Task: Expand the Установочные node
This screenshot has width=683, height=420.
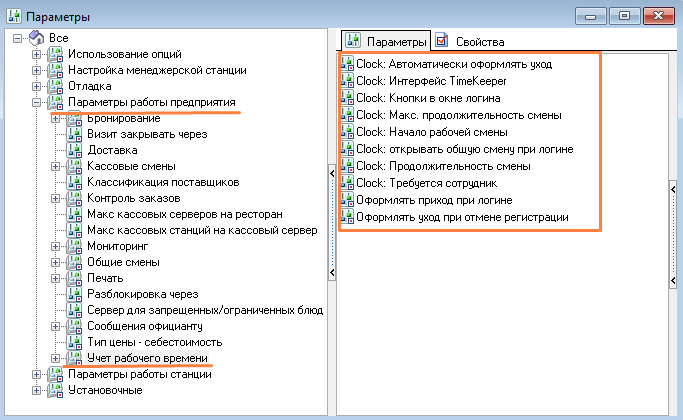Action: [x=37, y=390]
